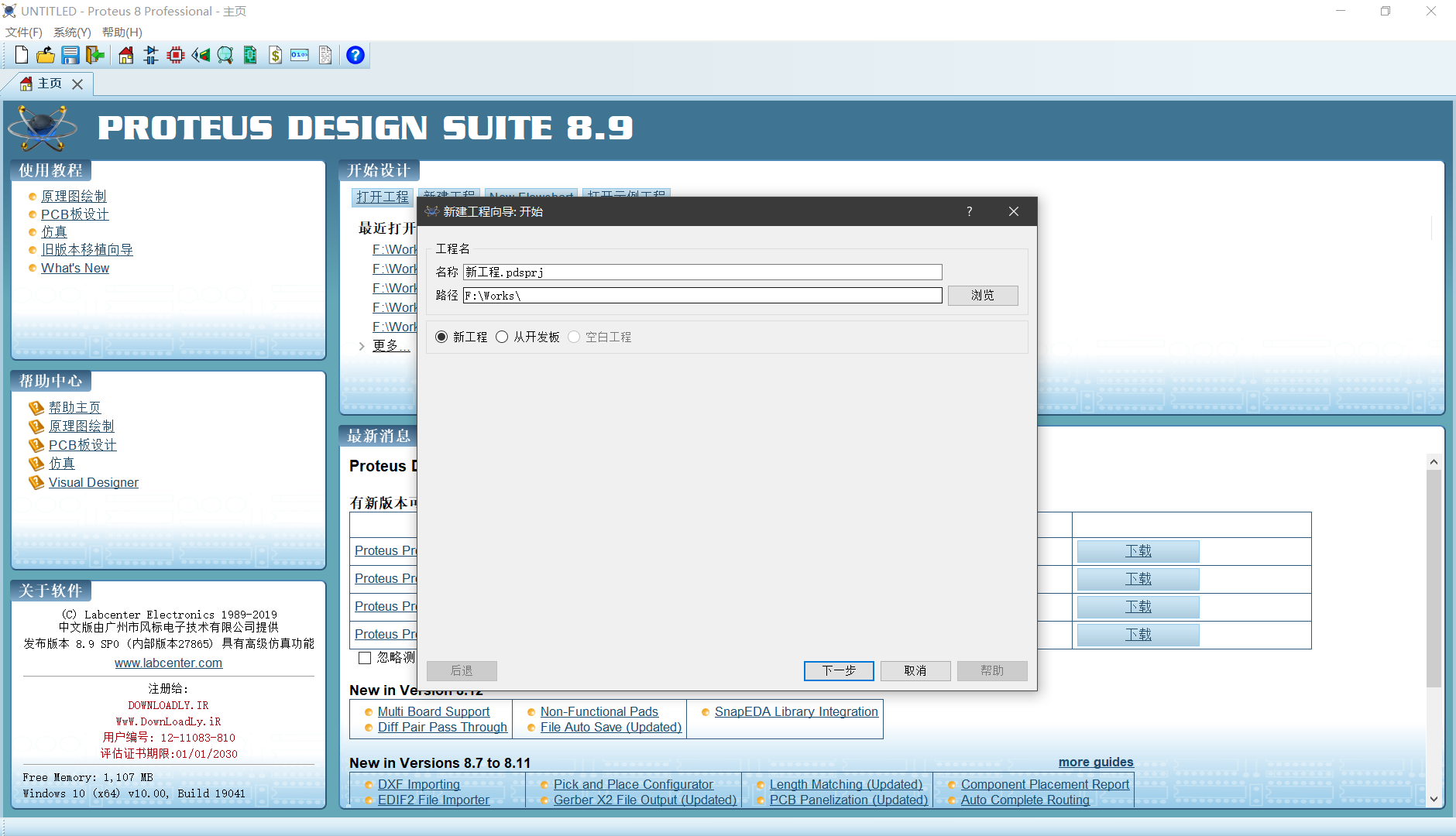Click the 后退 back button
This screenshot has width=1456, height=836.
pos(462,670)
